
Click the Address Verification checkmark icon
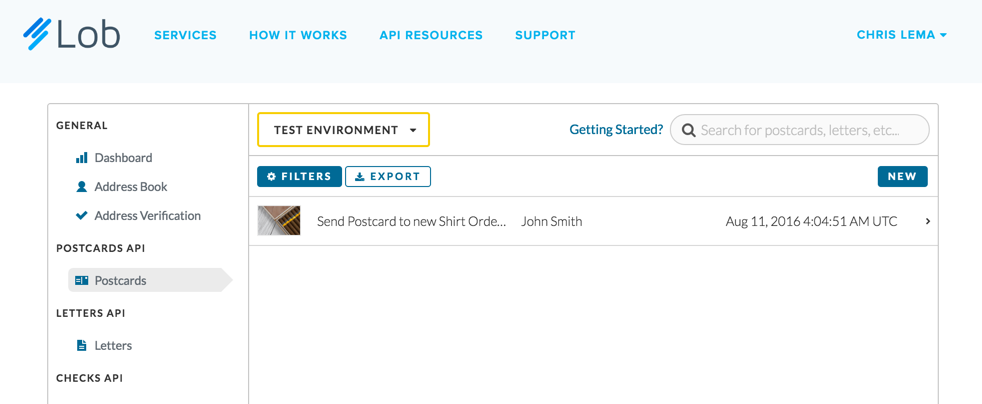pos(82,216)
